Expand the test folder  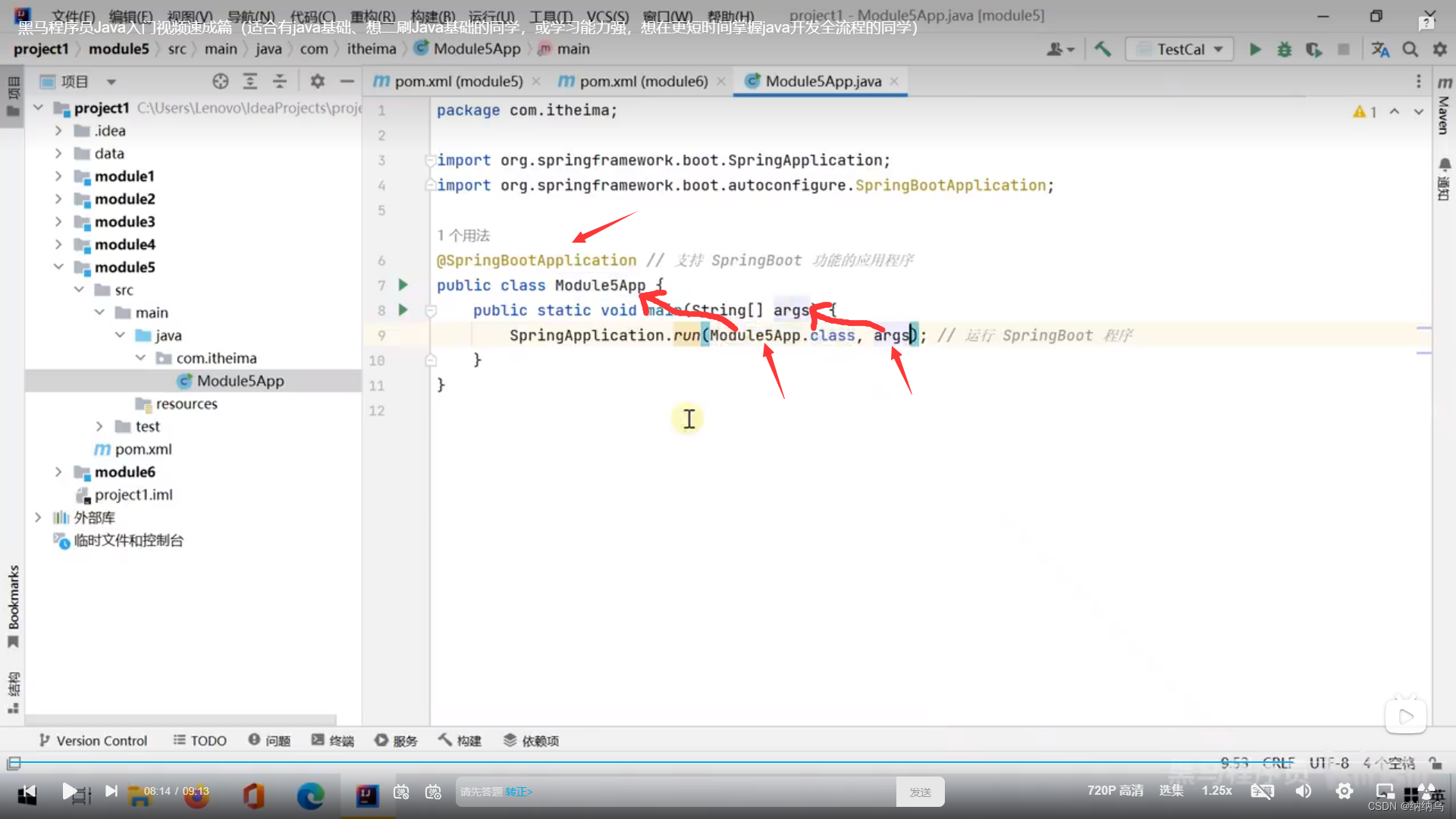point(99,426)
